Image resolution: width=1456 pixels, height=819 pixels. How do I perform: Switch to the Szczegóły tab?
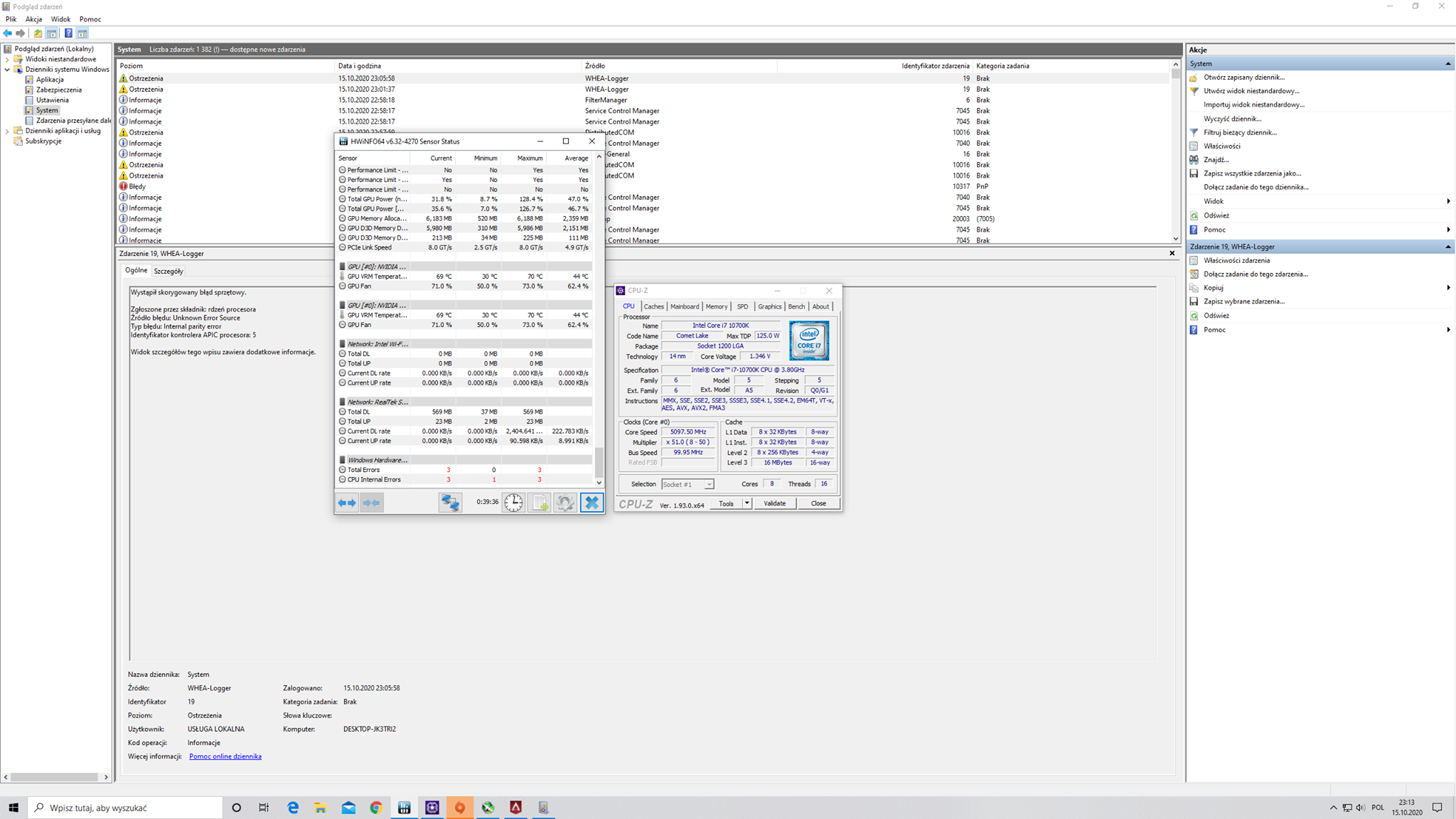point(168,271)
